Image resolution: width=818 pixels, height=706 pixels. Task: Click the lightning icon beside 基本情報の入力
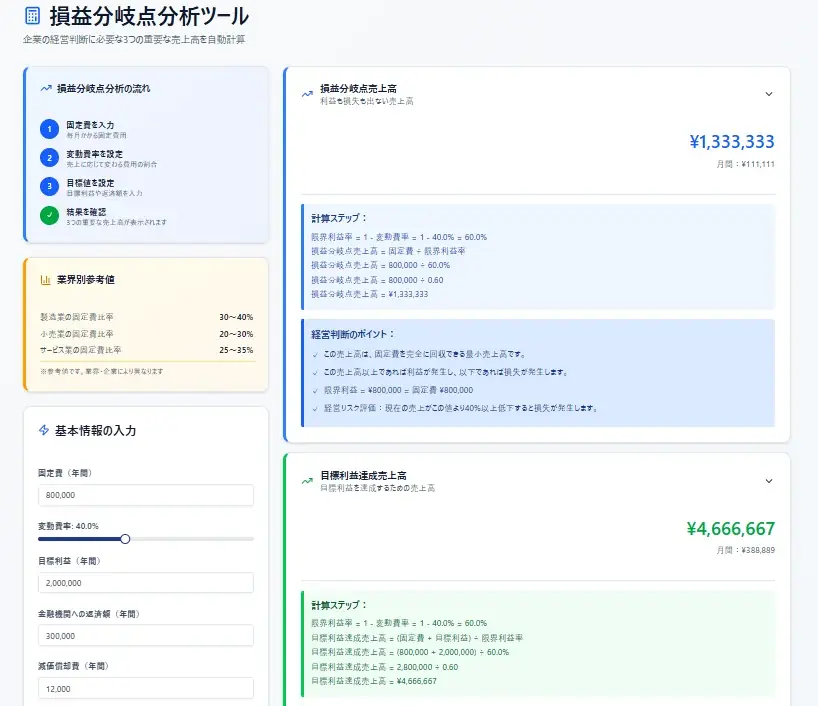point(43,432)
